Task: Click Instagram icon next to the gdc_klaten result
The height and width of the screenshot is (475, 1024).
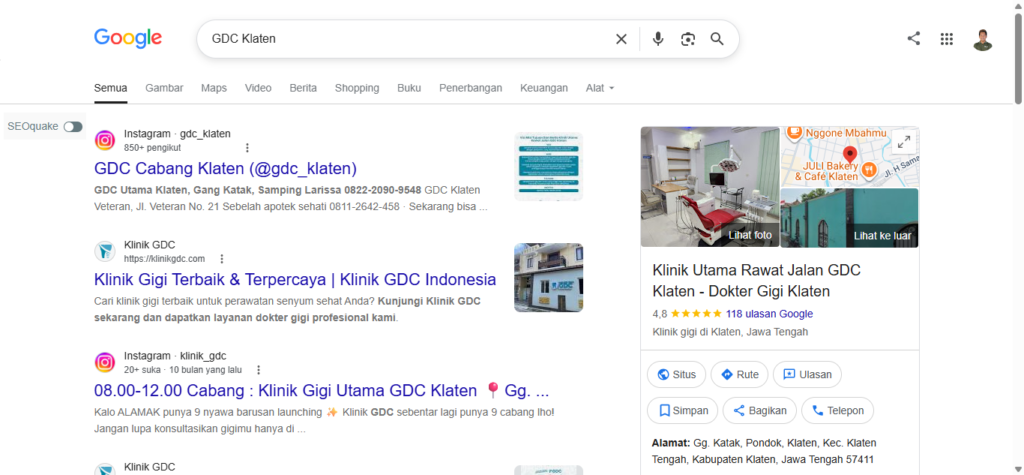Action: point(104,140)
